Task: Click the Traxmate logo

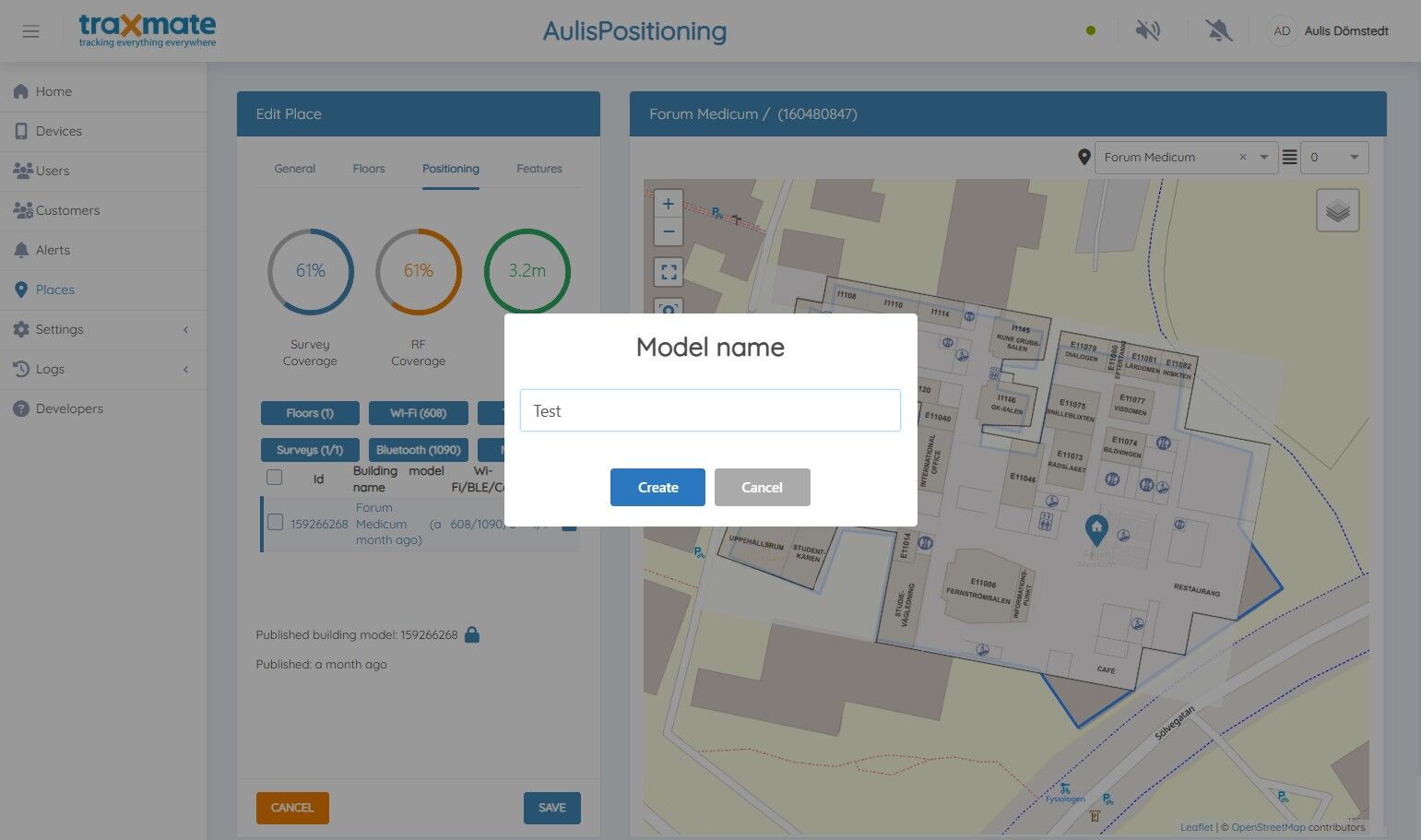Action: click(x=148, y=30)
